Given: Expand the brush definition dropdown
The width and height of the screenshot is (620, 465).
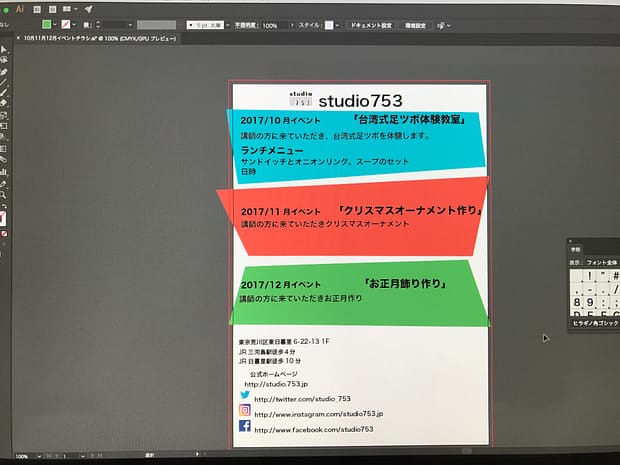Looking at the screenshot, I should pos(226,24).
